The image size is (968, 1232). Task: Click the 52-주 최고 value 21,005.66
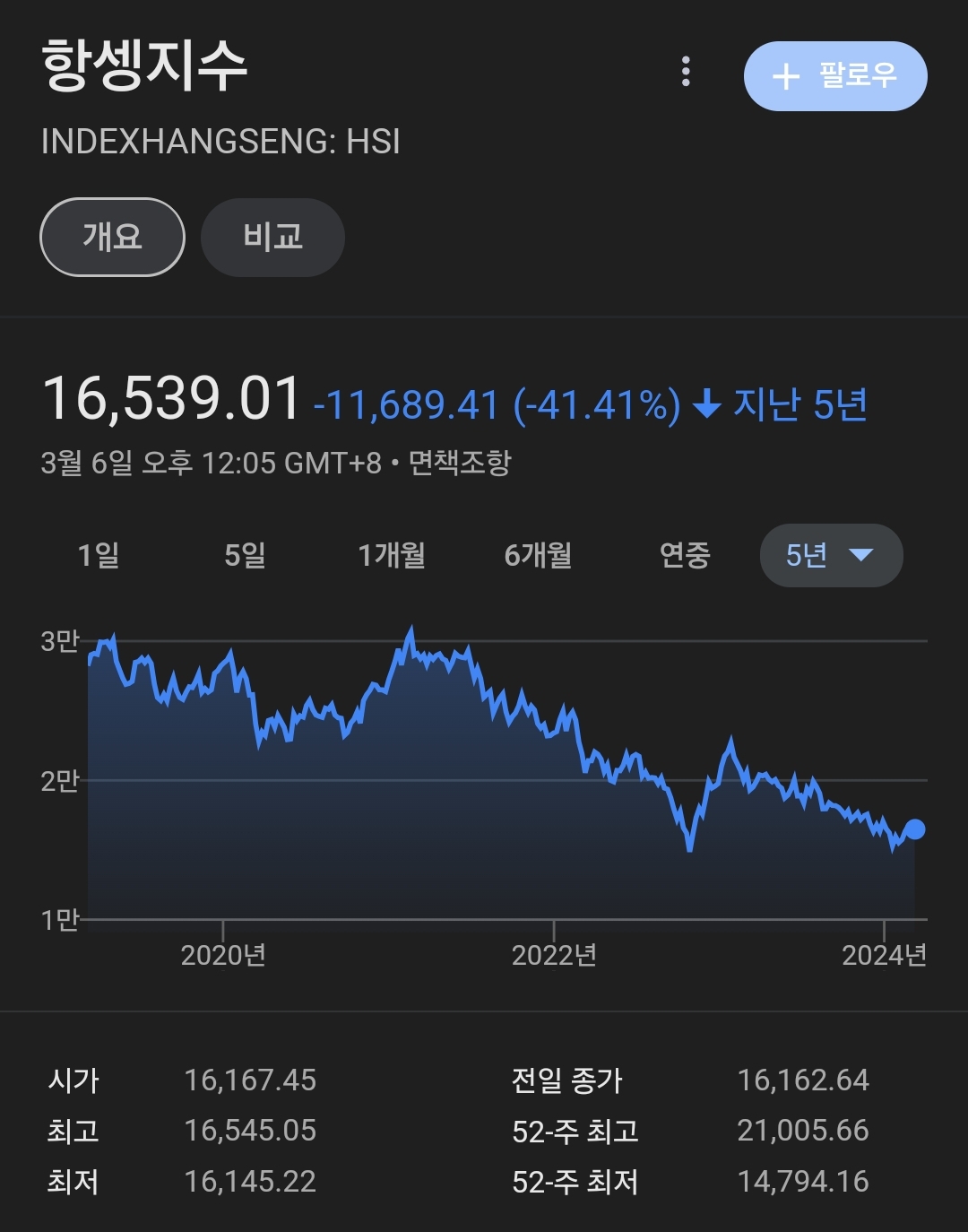[803, 1130]
